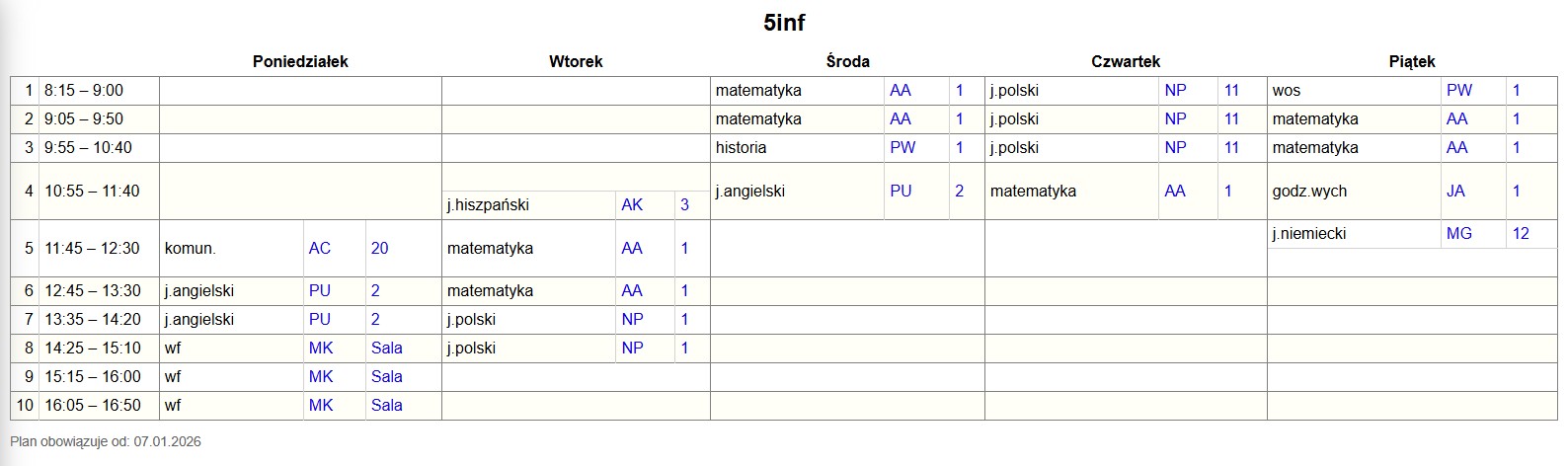Open room 12 link for j.niemiecki
The width and height of the screenshot is (1568, 466).
click(1521, 233)
